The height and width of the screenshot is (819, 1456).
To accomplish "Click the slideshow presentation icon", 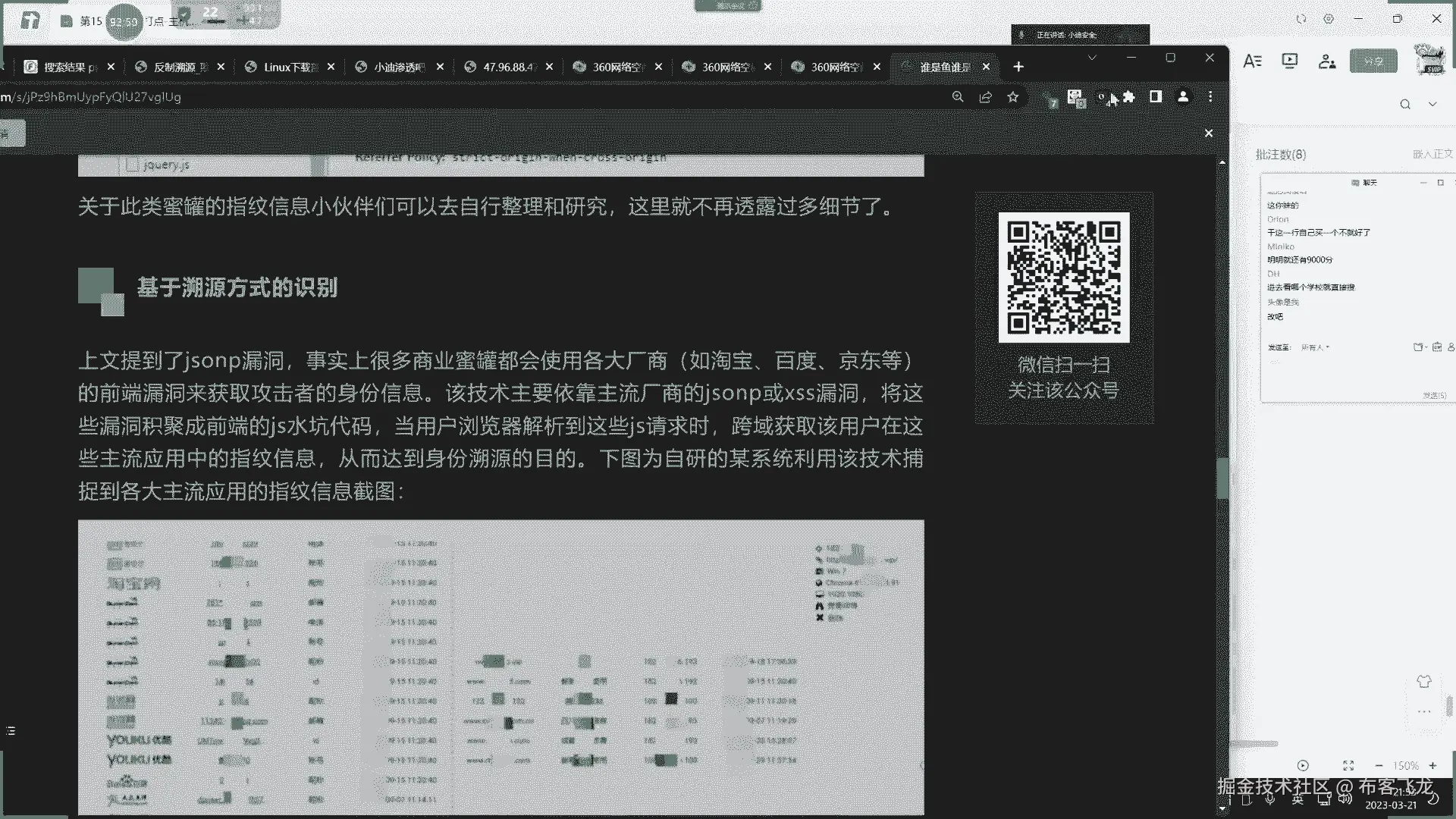I will (x=1289, y=61).
